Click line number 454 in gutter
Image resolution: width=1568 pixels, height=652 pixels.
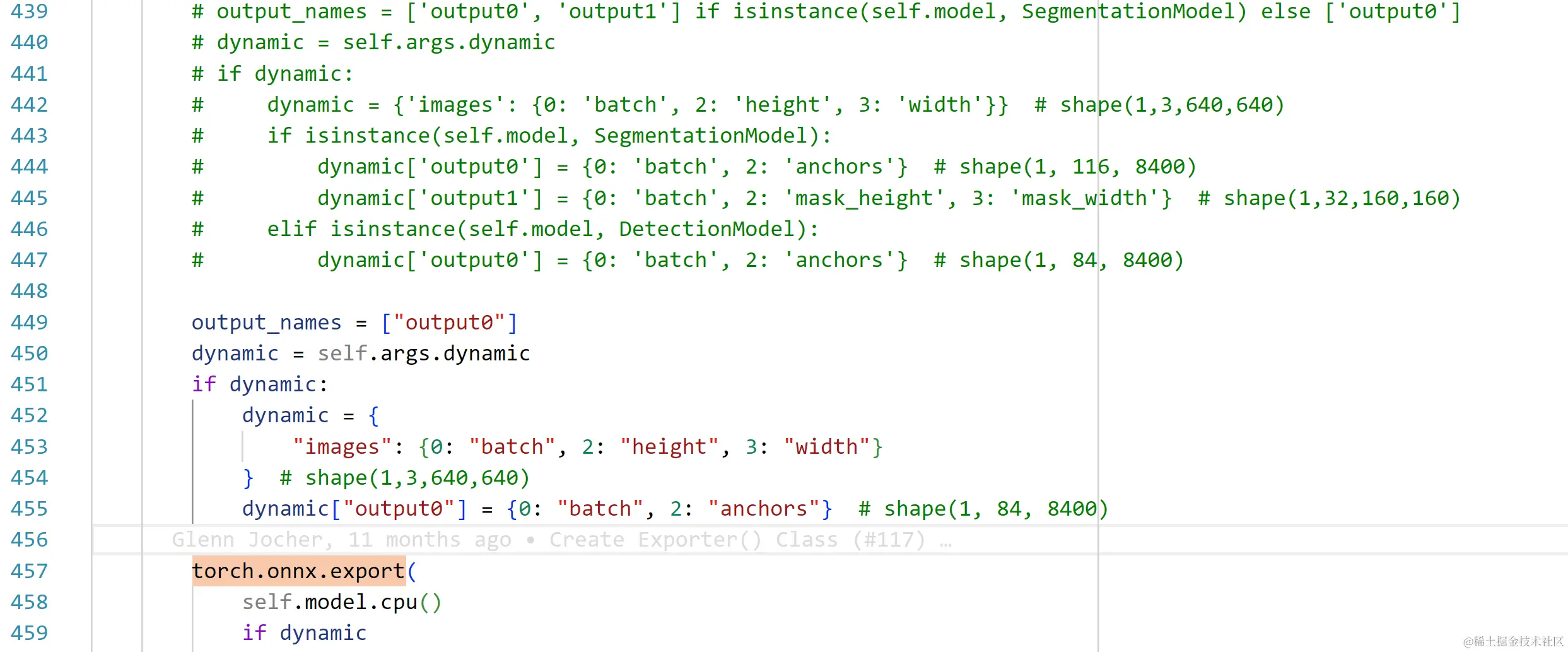[29, 478]
